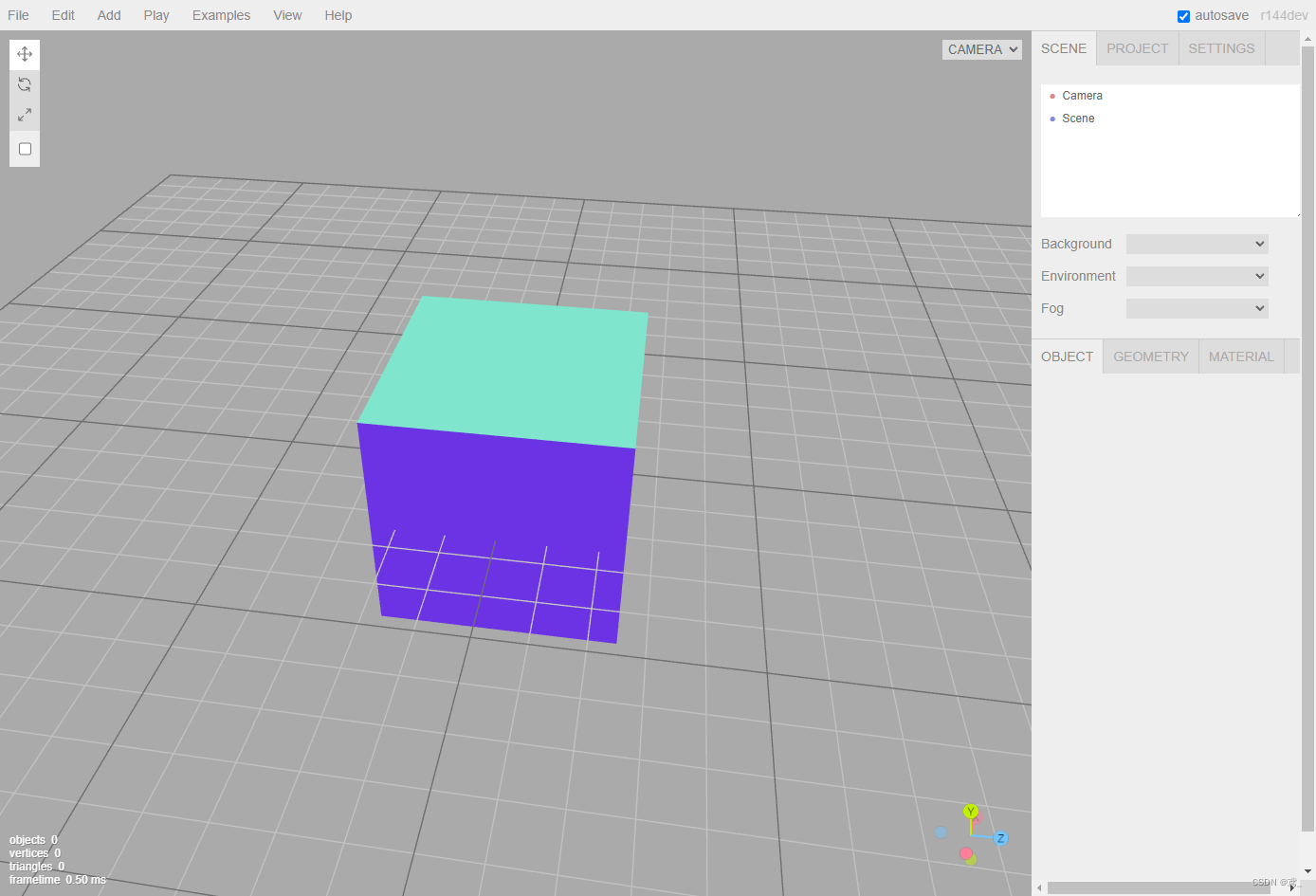This screenshot has height=896, width=1316.
Task: Click the sidebar scroll-up arrow
Action: point(1308,39)
